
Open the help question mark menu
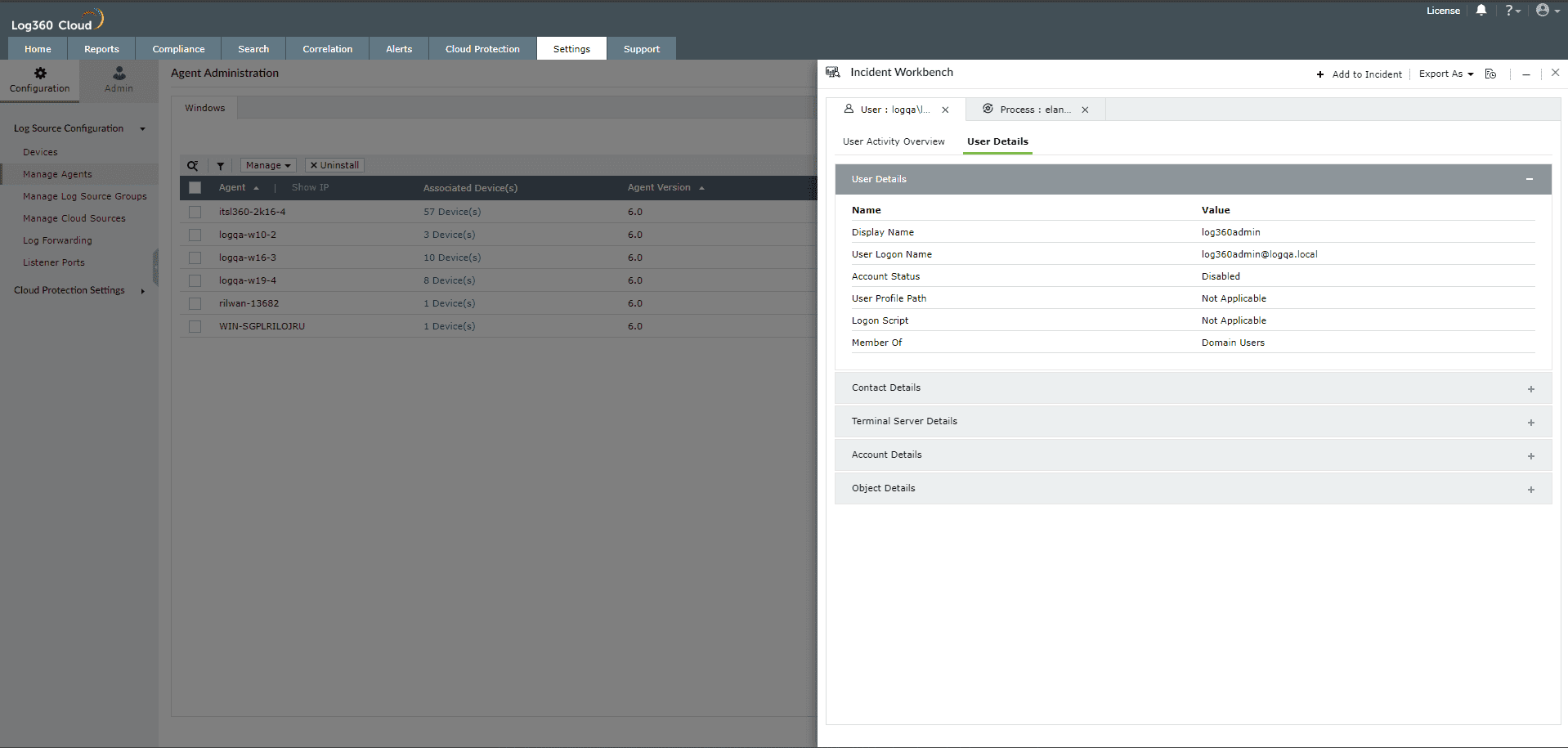(1512, 11)
